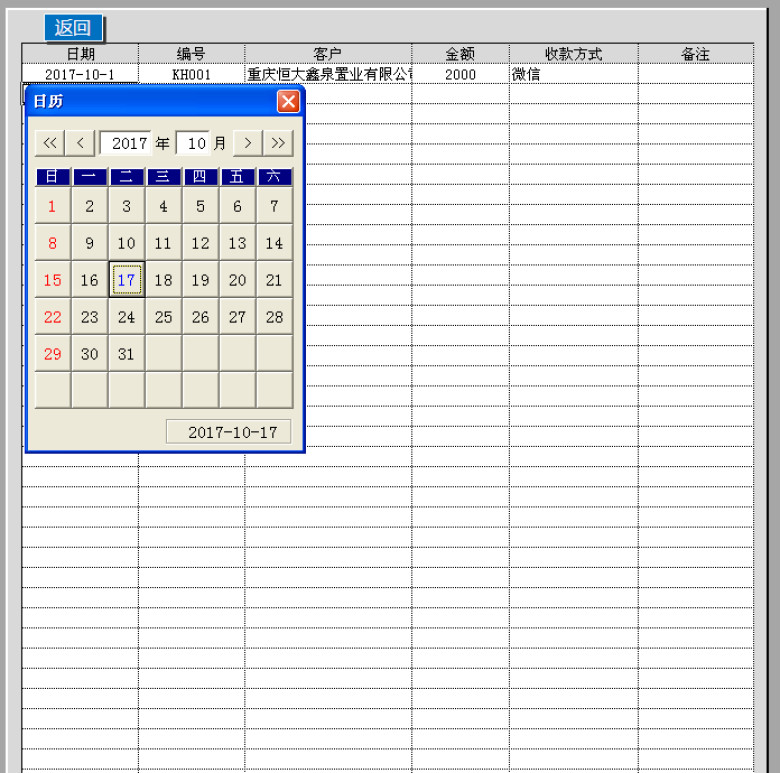Close the 日历 dialog
The image size is (780, 773).
pos(288,101)
